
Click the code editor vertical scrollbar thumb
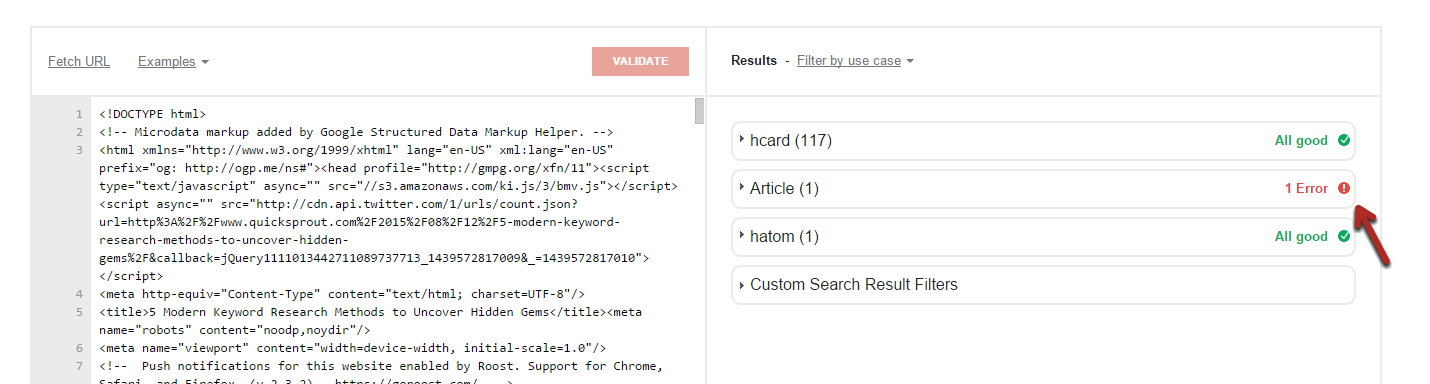[x=699, y=111]
